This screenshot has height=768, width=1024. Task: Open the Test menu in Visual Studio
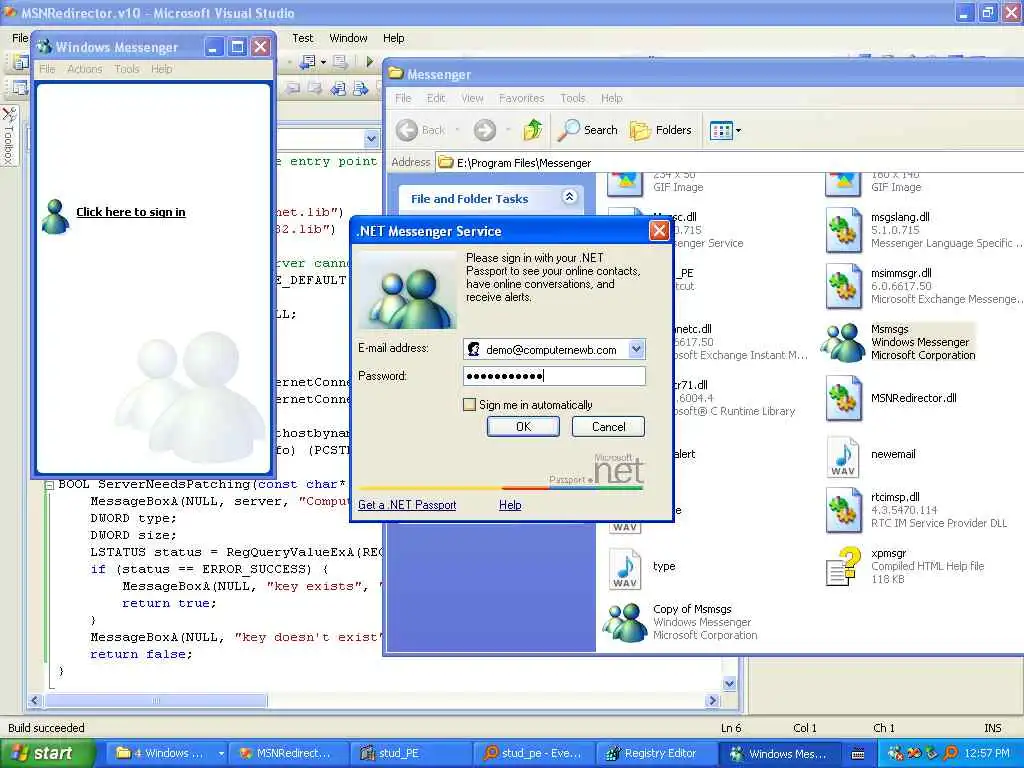coord(302,38)
